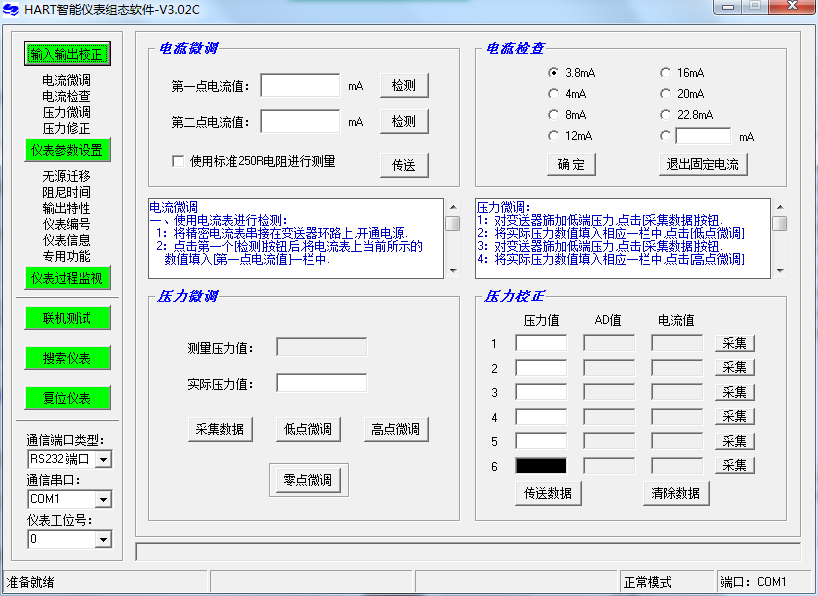Choose the 20mA current option

tap(666, 94)
